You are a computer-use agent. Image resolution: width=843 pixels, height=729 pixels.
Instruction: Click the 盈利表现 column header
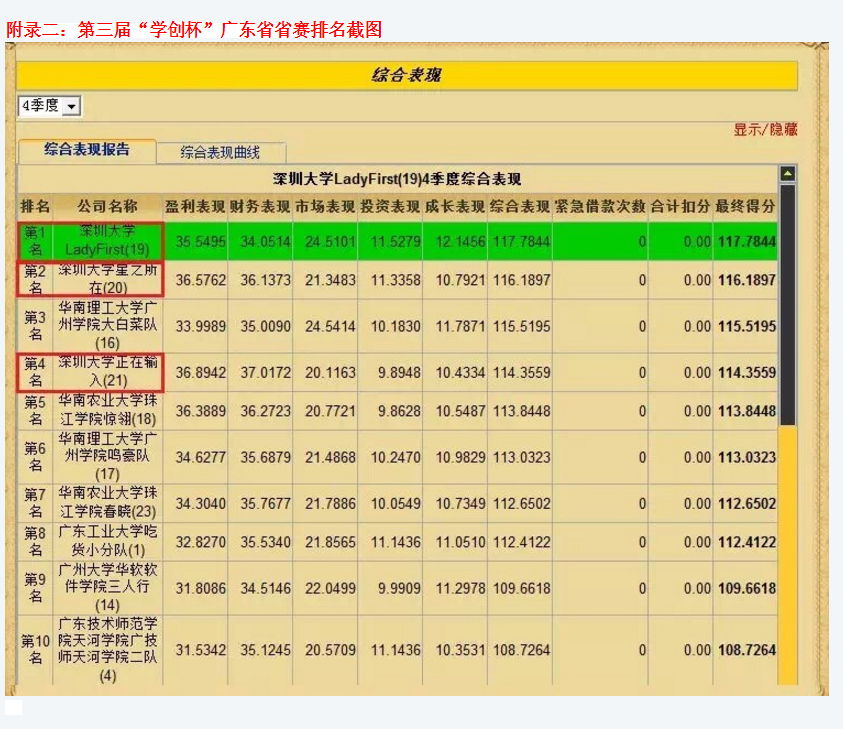(x=195, y=206)
